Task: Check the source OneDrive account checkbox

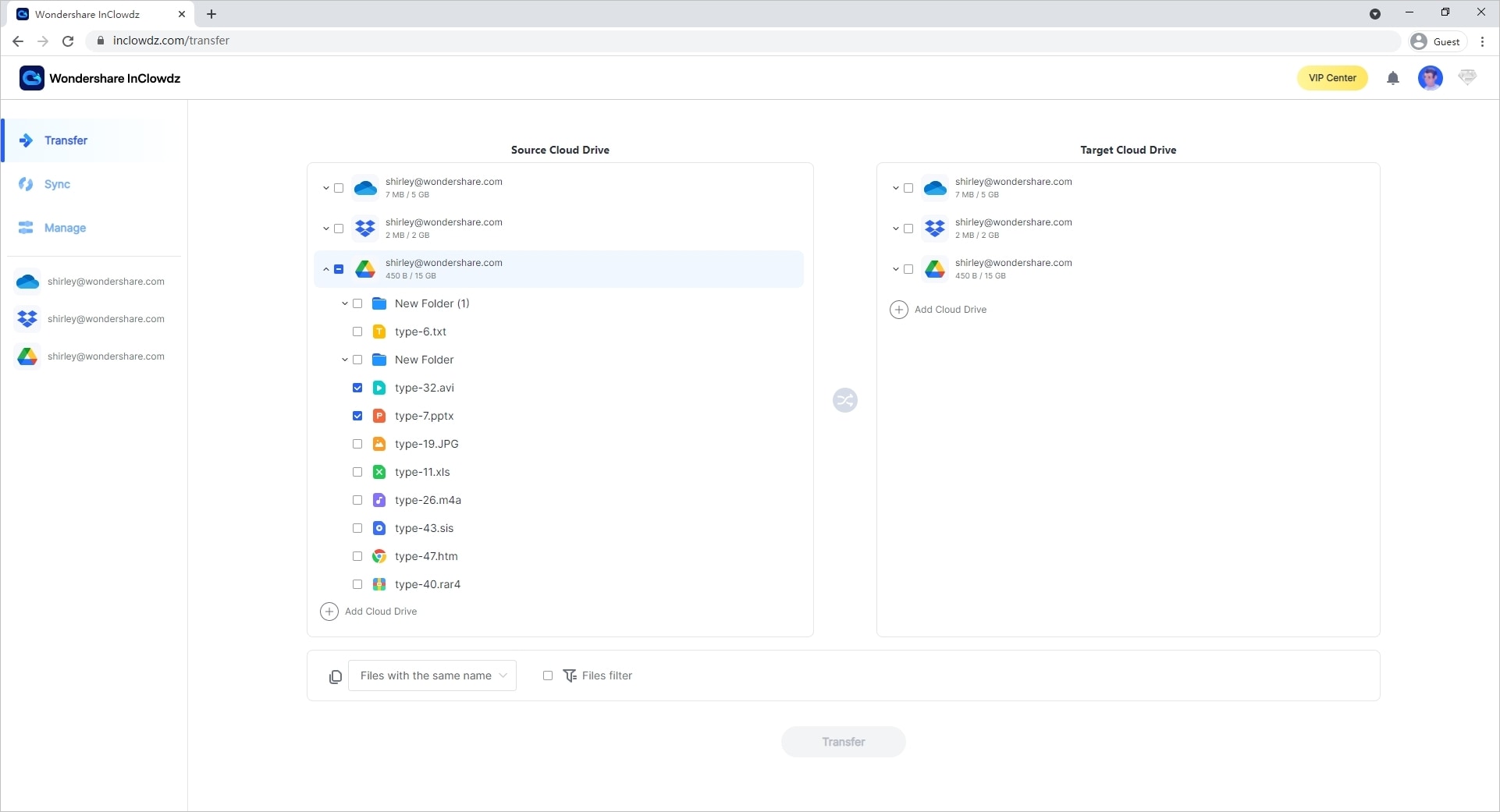Action: tap(339, 188)
